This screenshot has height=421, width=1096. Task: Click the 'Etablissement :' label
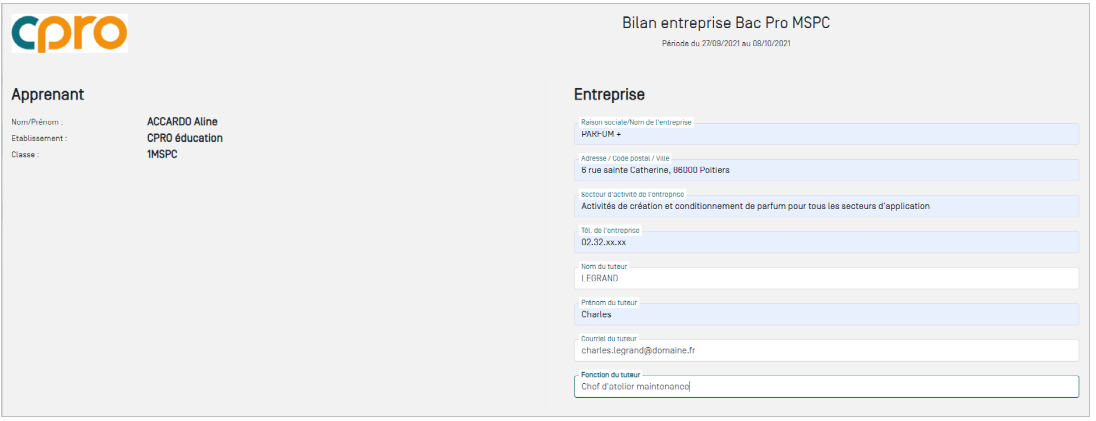(39, 139)
